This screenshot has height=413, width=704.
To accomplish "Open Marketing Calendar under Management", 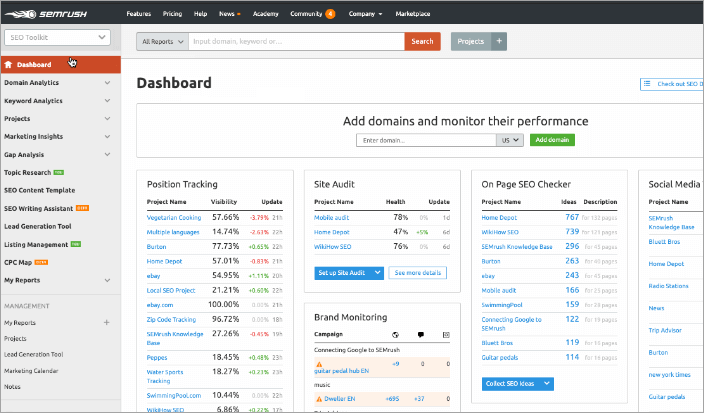I will pyautogui.click(x=31, y=371).
